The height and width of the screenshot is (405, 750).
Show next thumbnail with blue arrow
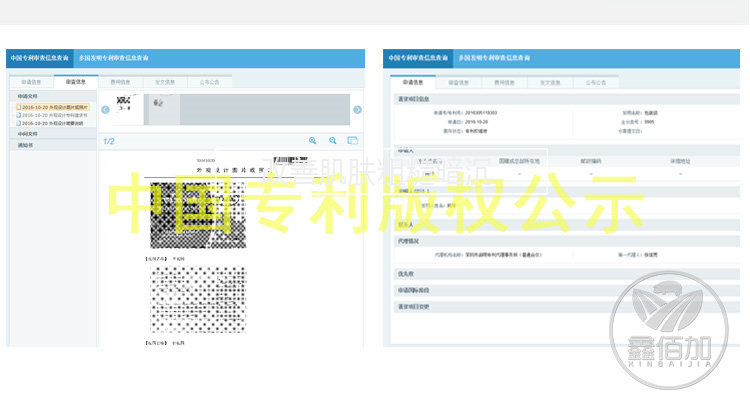point(357,109)
